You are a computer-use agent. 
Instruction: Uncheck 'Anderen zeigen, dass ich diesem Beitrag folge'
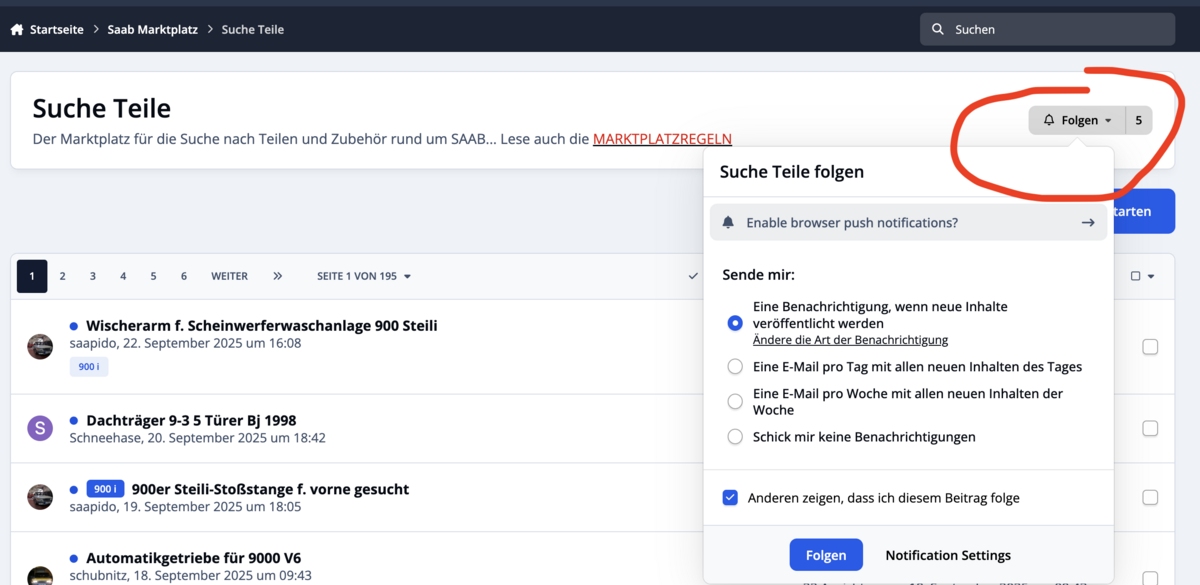pos(730,498)
